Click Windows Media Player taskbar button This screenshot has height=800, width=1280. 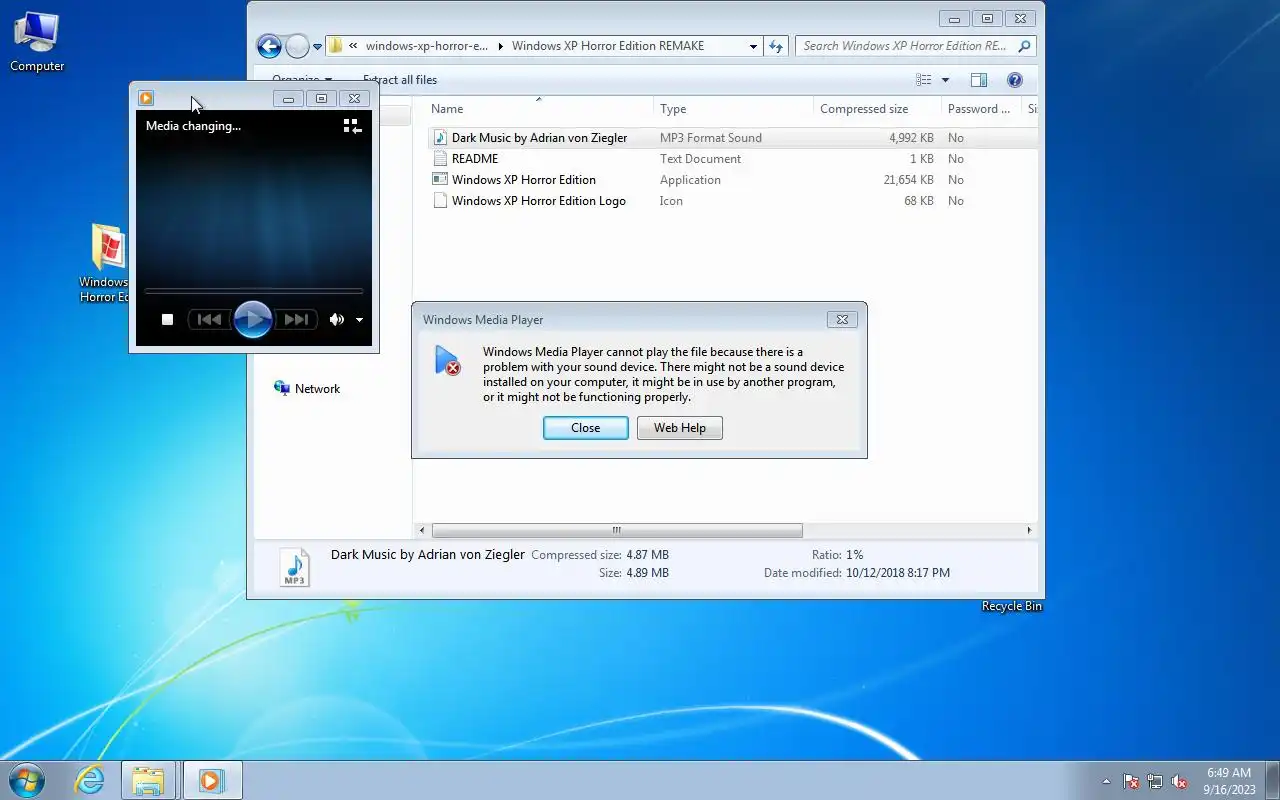click(x=211, y=780)
